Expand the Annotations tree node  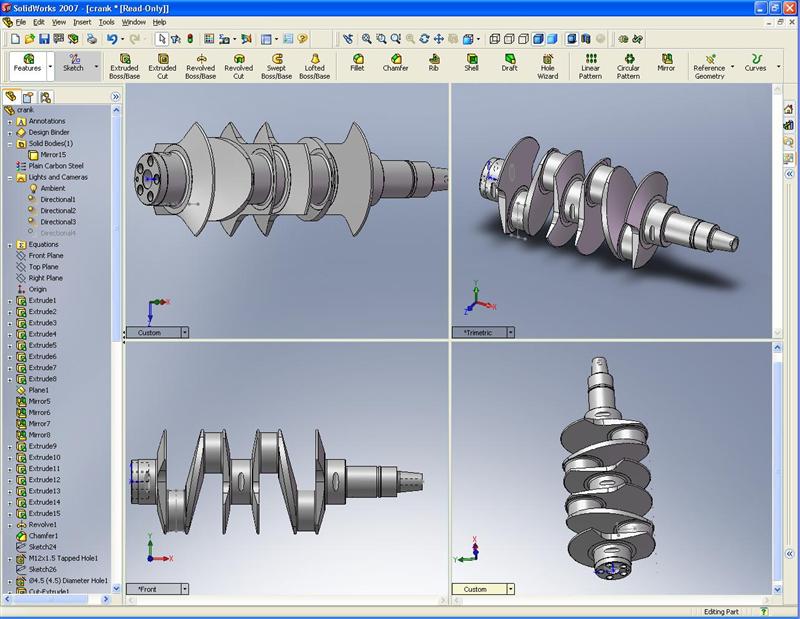tap(10, 121)
